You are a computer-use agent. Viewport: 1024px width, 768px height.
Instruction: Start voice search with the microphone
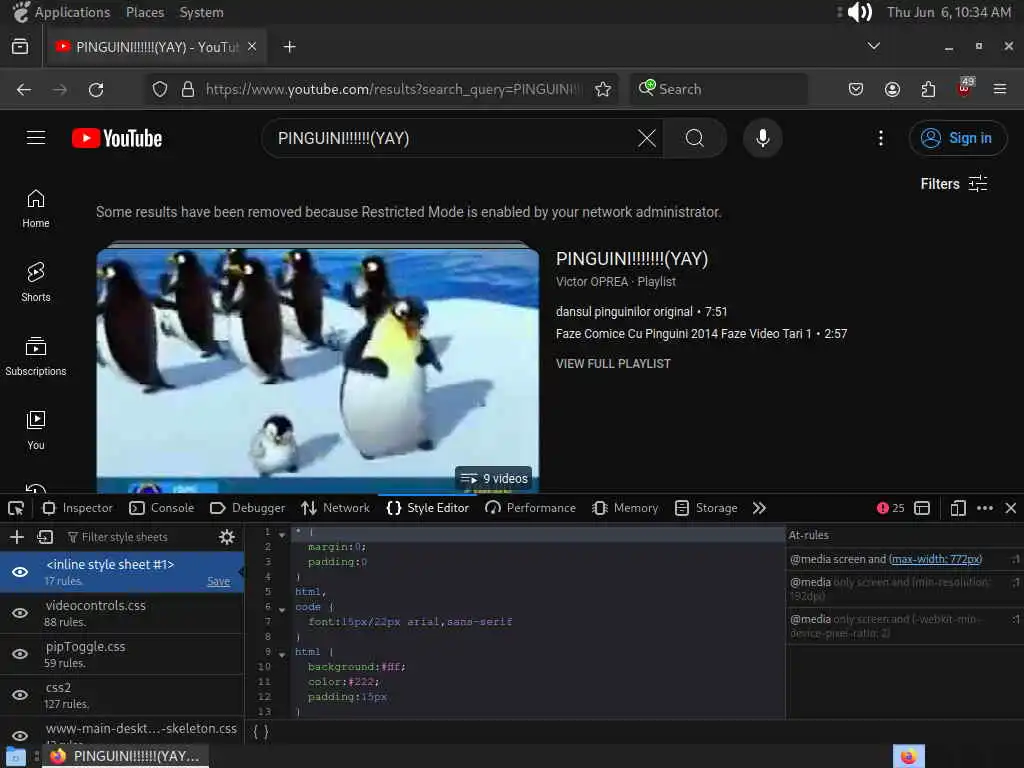763,138
